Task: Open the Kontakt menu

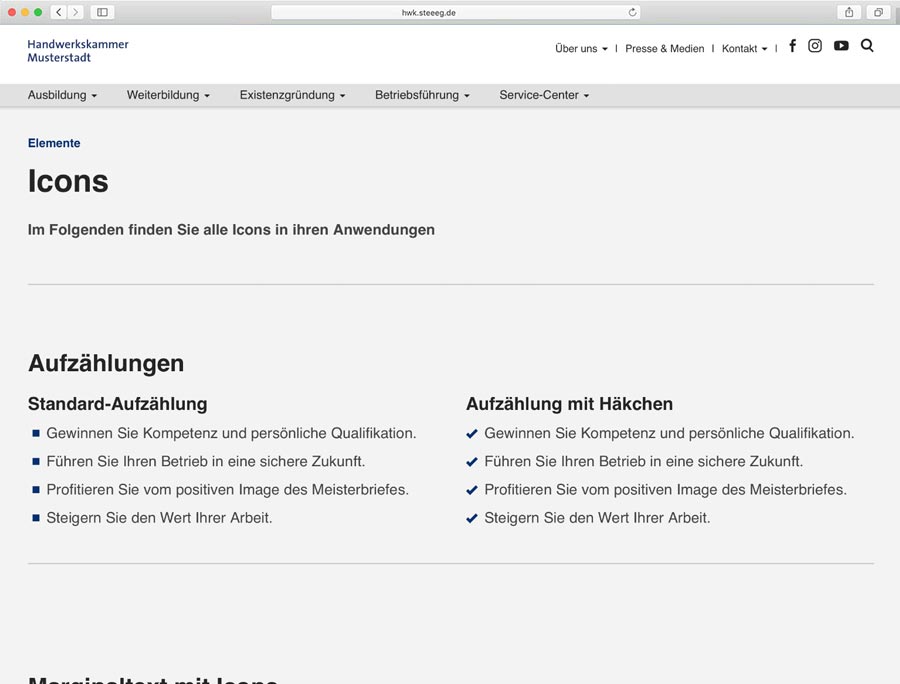Action: tap(744, 48)
